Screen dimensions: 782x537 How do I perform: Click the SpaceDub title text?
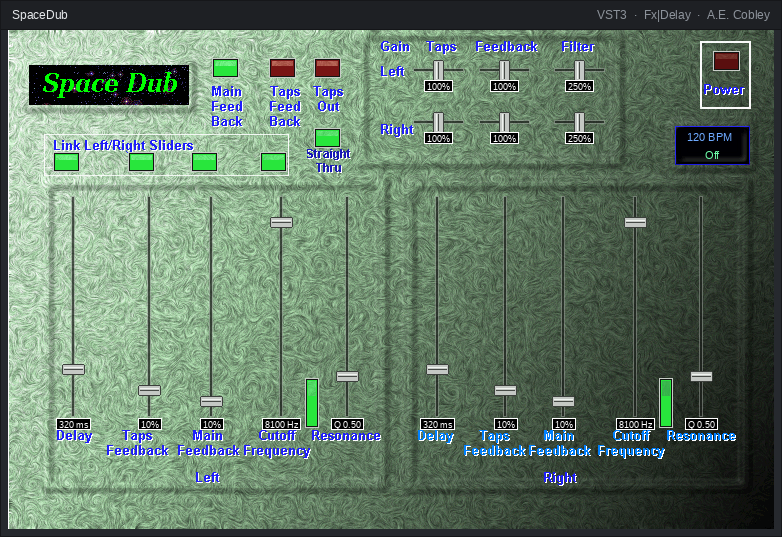point(40,15)
